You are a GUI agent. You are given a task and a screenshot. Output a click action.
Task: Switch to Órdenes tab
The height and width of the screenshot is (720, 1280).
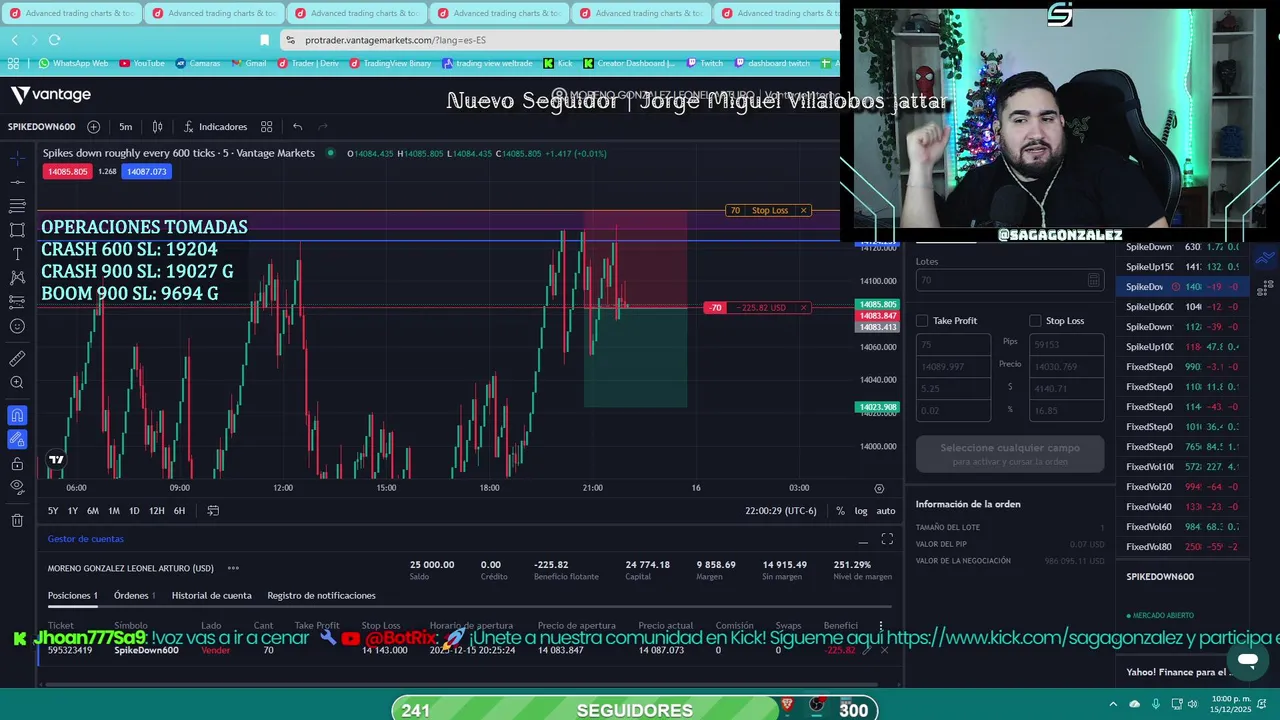133,596
